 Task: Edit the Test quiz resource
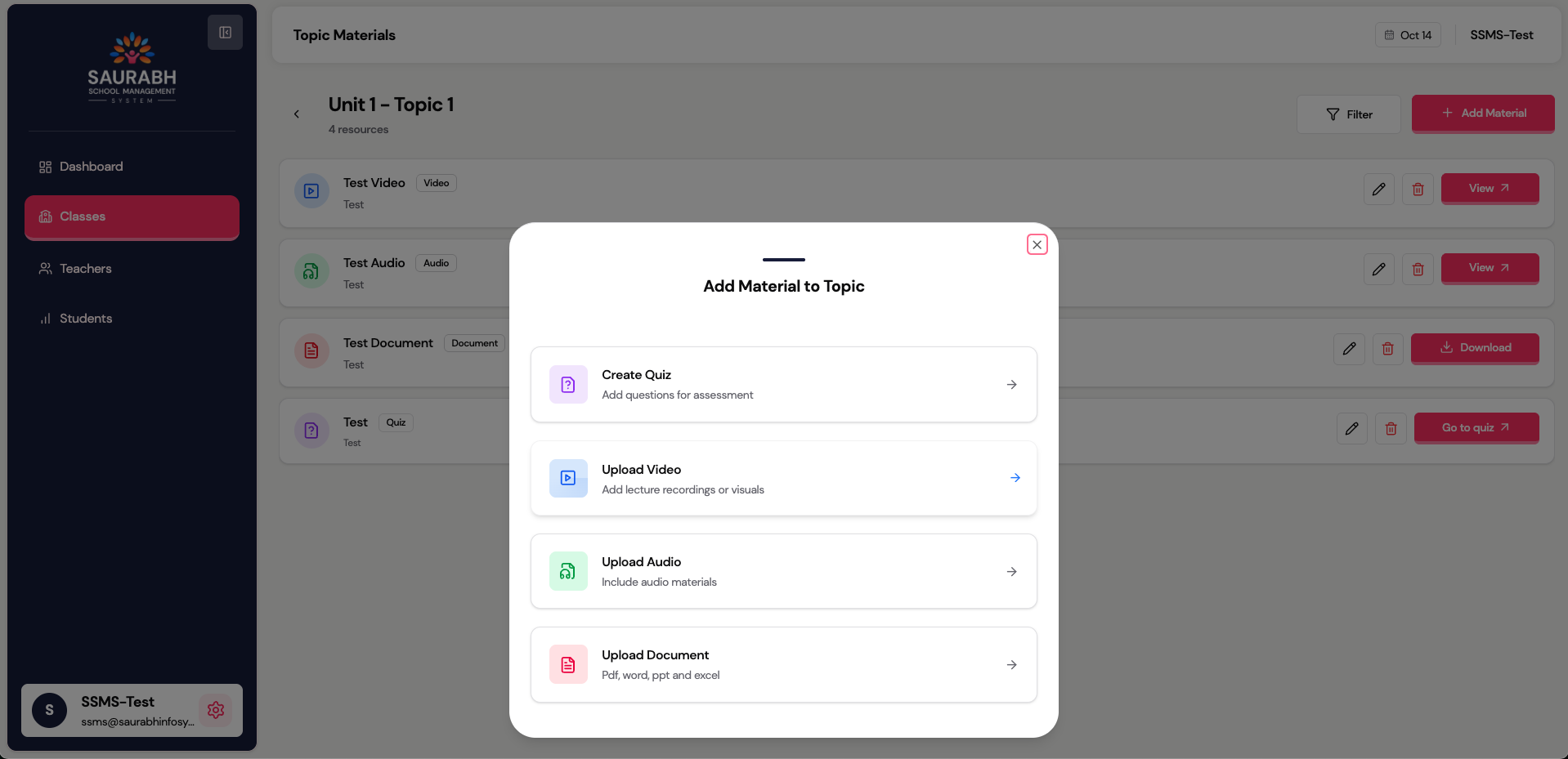1351,428
